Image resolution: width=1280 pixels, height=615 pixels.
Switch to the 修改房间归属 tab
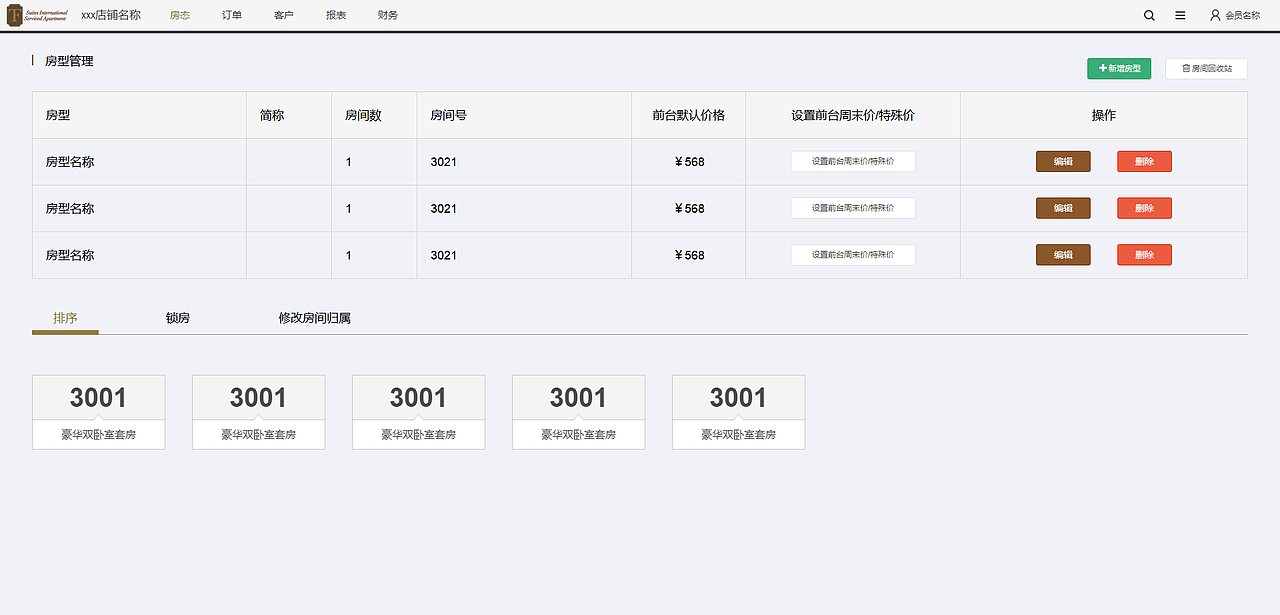pyautogui.click(x=316, y=317)
